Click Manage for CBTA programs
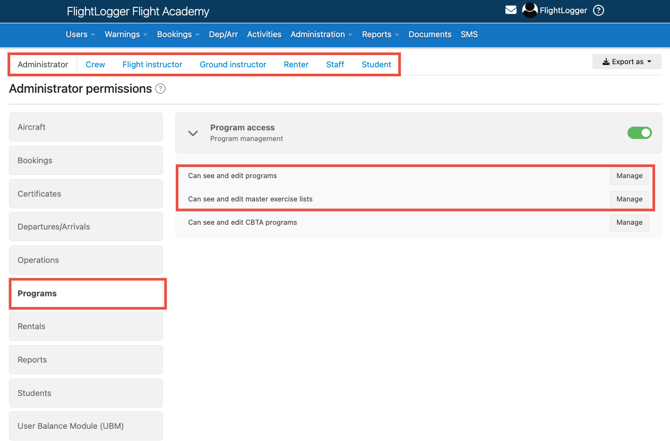Viewport: 670px width, 441px height. coord(629,222)
